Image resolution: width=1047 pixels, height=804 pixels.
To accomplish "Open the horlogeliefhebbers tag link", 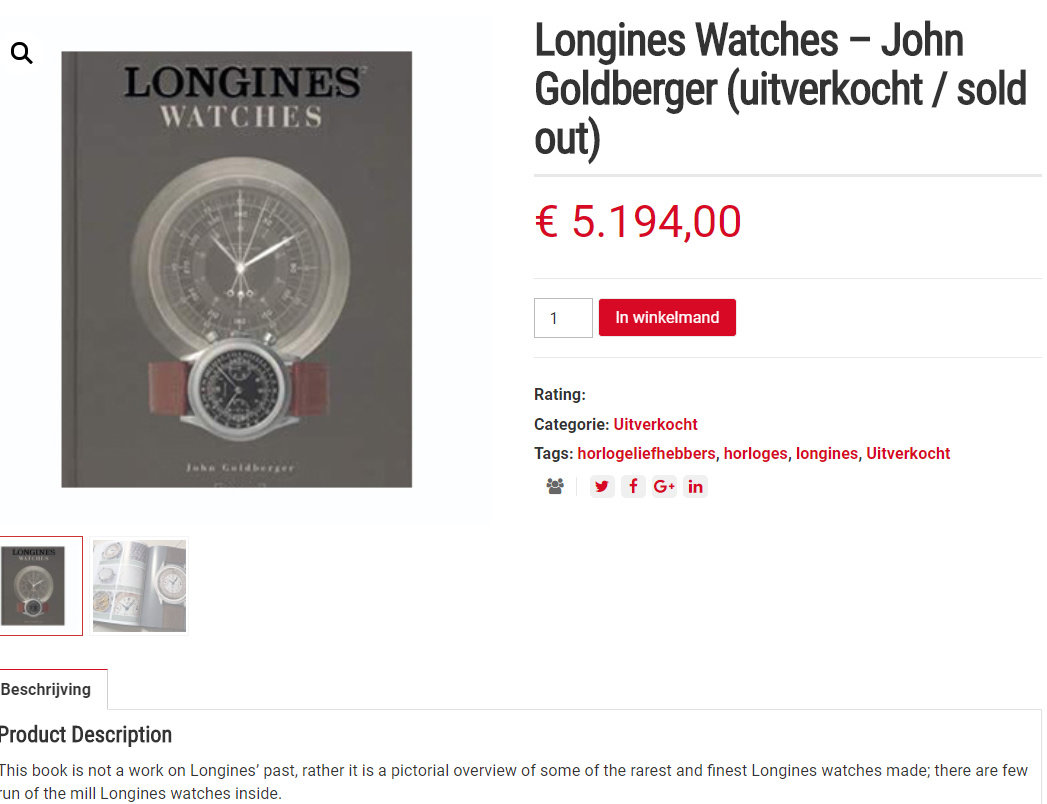I will pos(646,453).
